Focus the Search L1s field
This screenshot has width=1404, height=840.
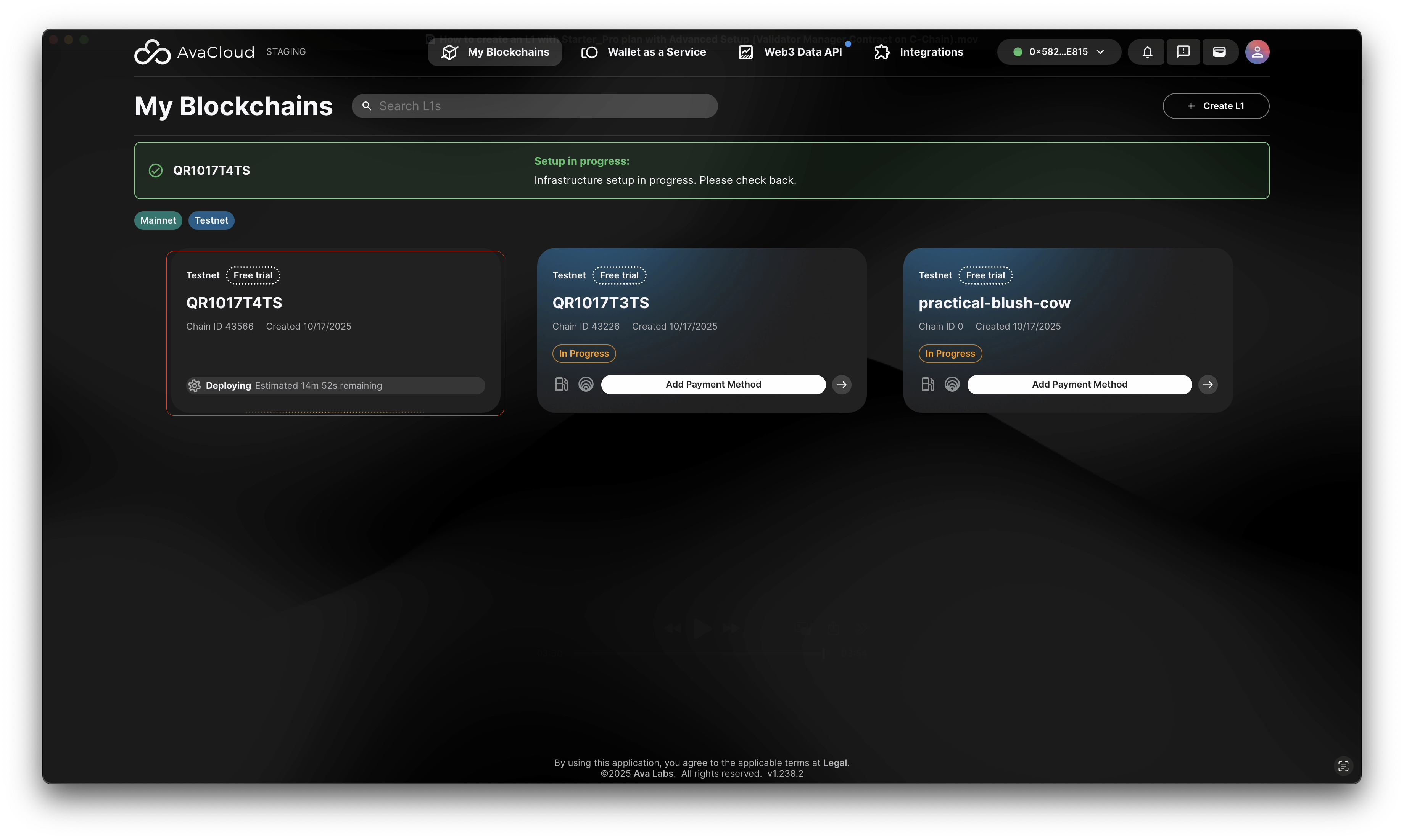coord(535,106)
